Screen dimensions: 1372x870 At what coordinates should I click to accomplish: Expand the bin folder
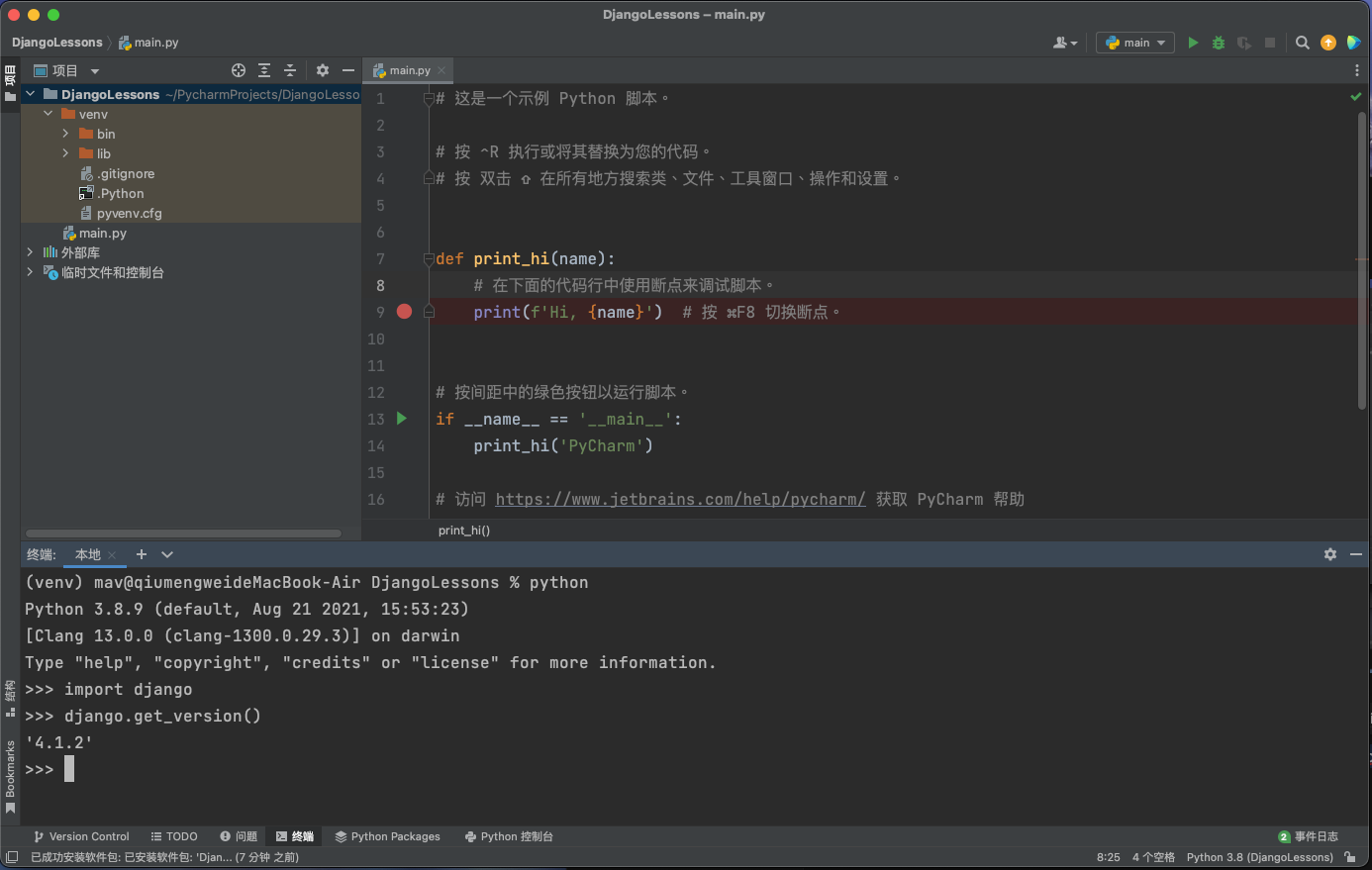(65, 134)
